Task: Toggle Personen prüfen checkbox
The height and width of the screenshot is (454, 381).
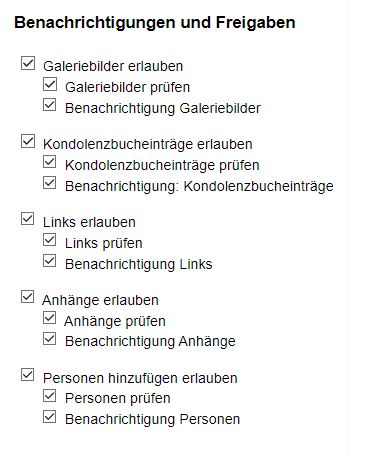Action: 50,396
